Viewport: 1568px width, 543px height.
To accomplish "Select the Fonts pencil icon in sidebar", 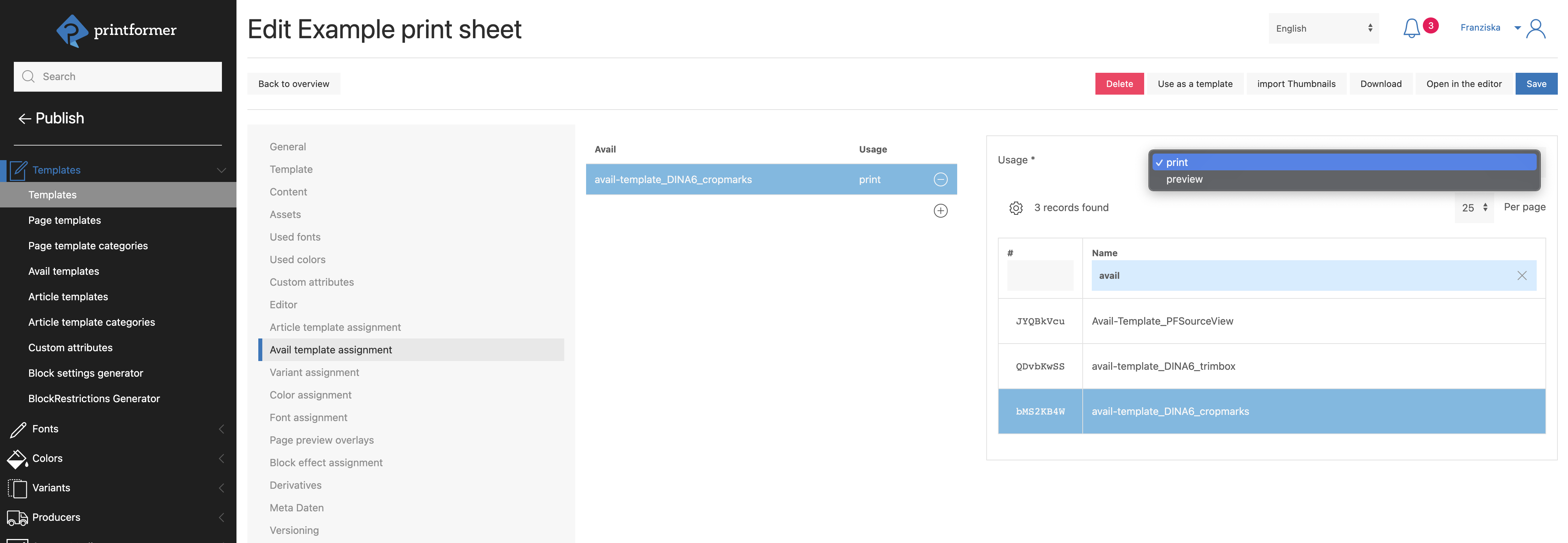I will (x=17, y=429).
